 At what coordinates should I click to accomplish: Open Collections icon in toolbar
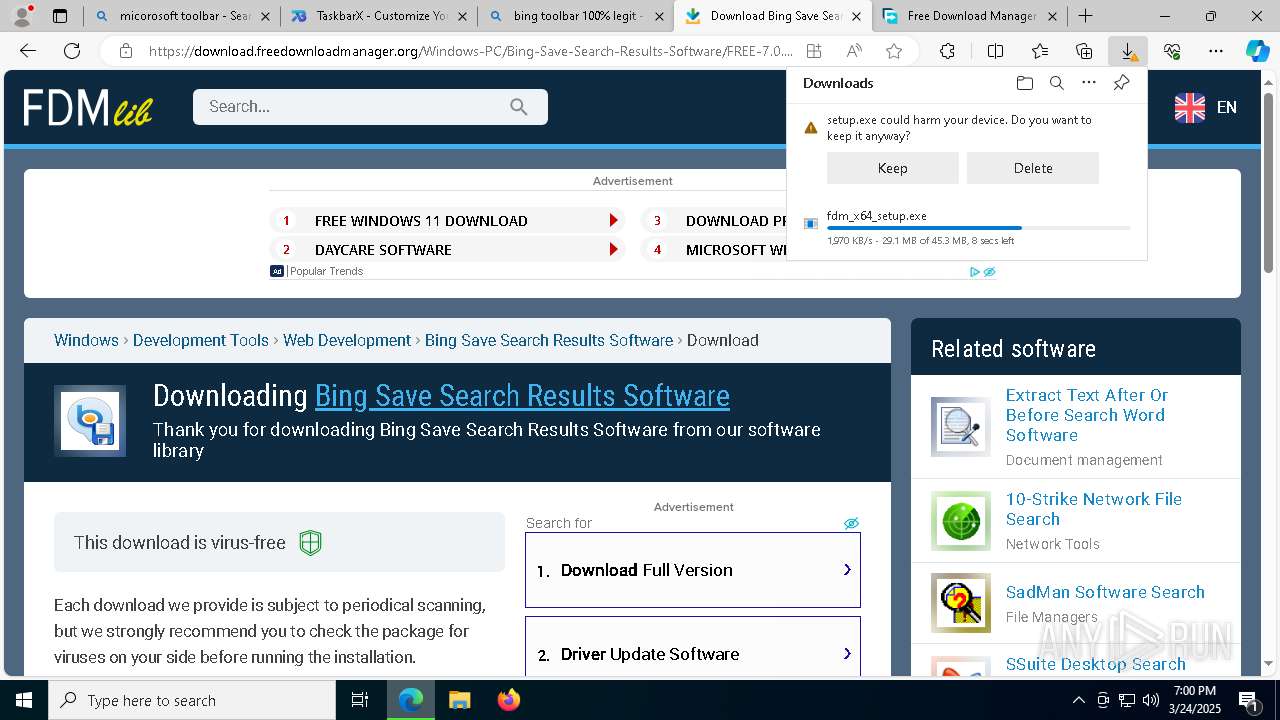[x=1084, y=51]
